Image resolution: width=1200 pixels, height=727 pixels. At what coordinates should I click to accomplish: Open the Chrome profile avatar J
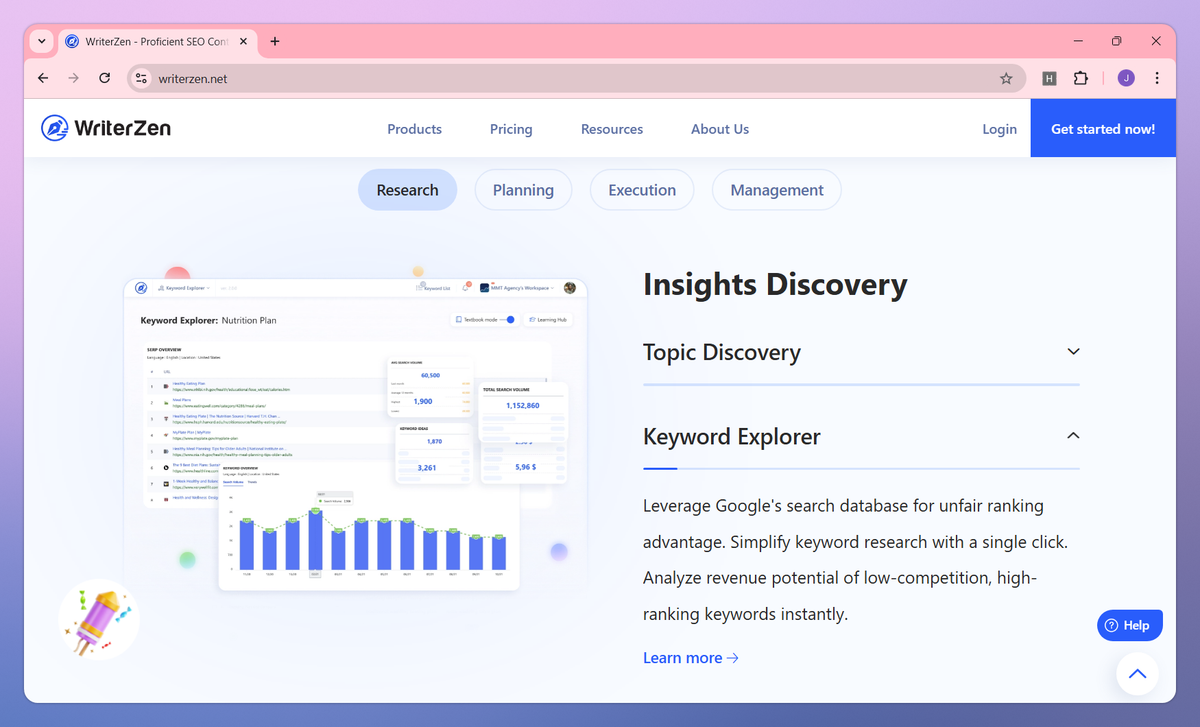(1126, 78)
